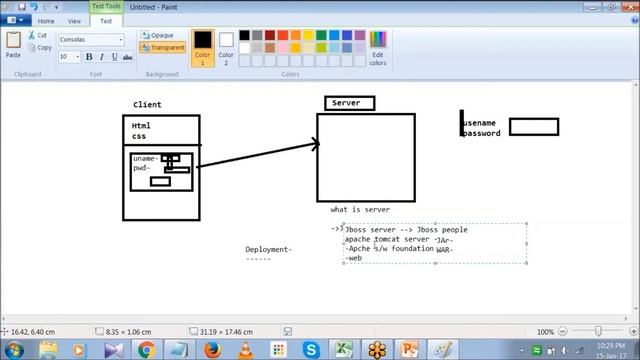The image size is (640, 360).
Task: Save the drawing from quick access toolbar
Action: click(21, 7)
